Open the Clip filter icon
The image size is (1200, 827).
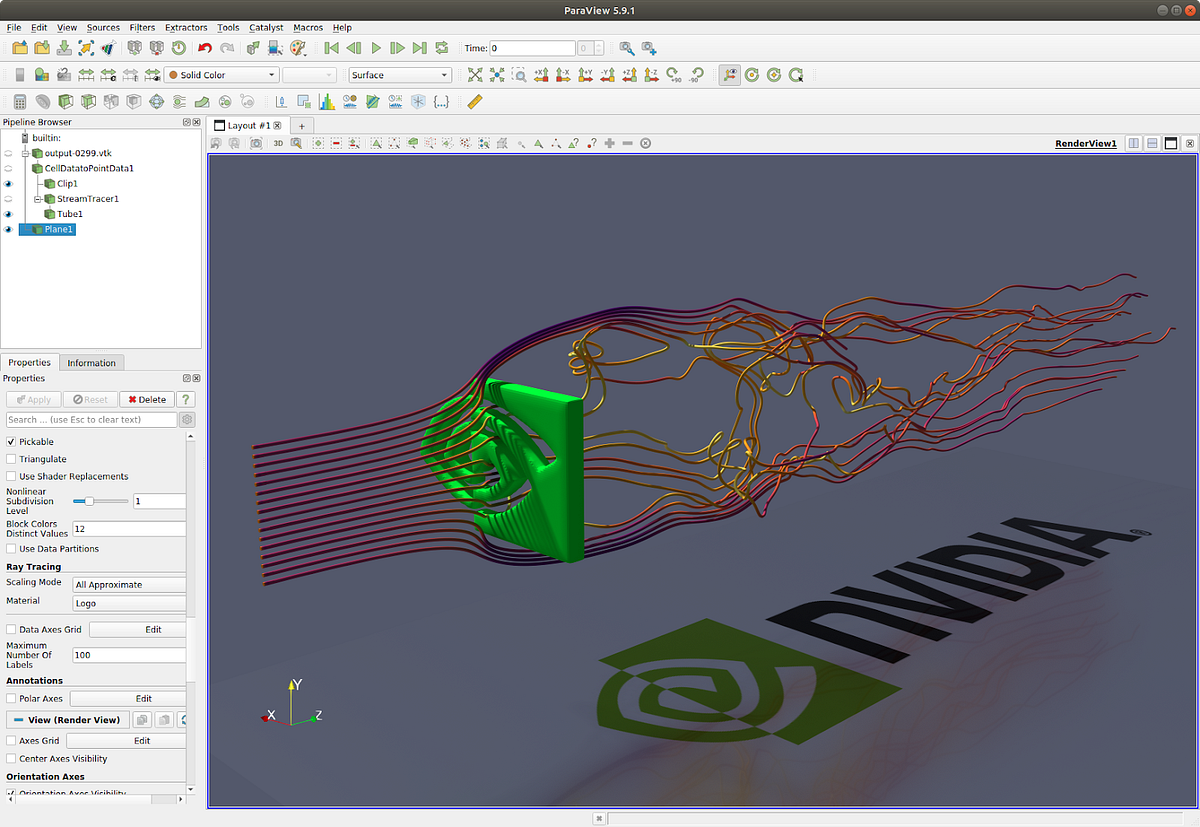[x=65, y=101]
